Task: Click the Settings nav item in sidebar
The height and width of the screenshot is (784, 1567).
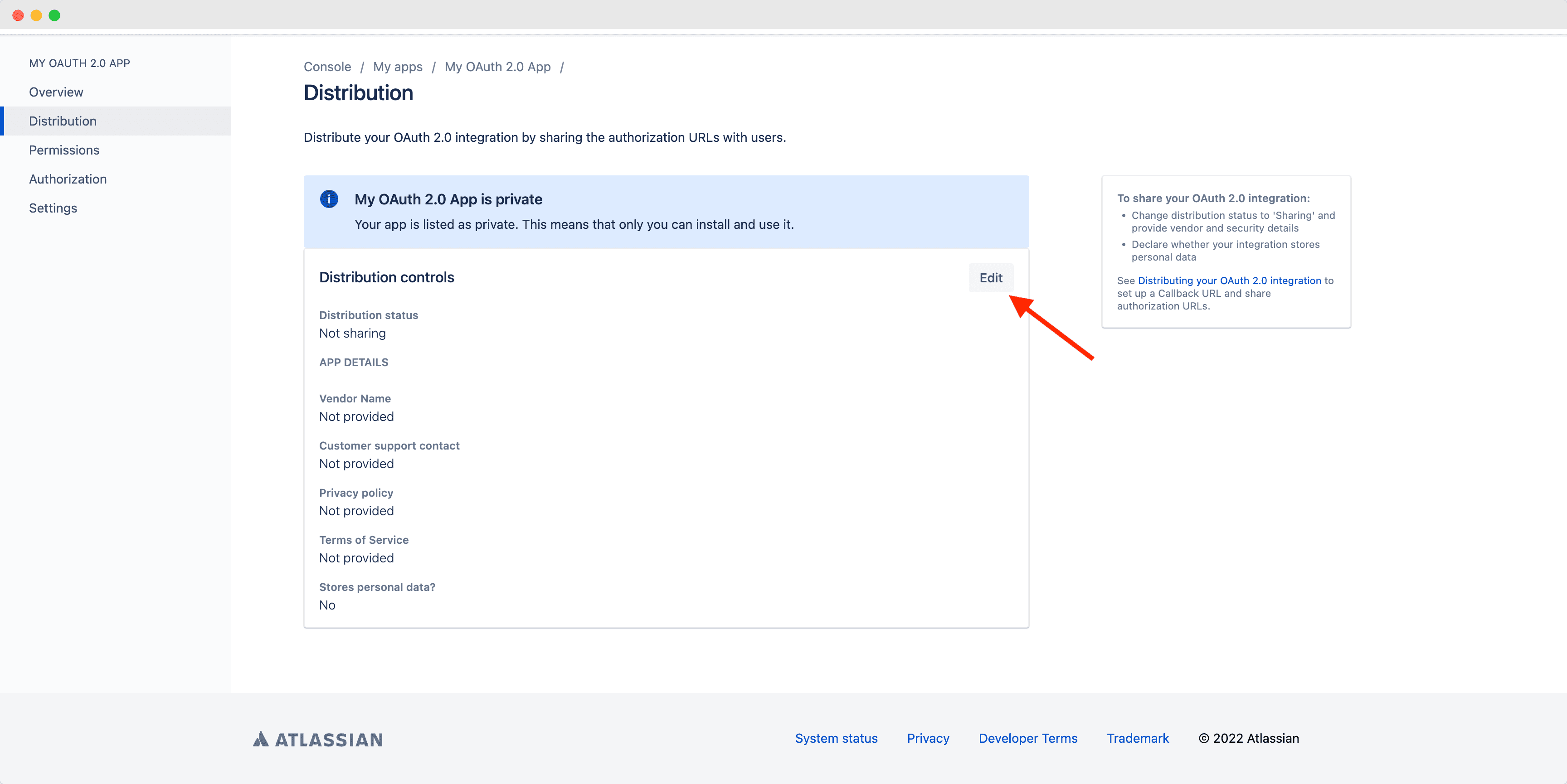Action: pos(54,208)
